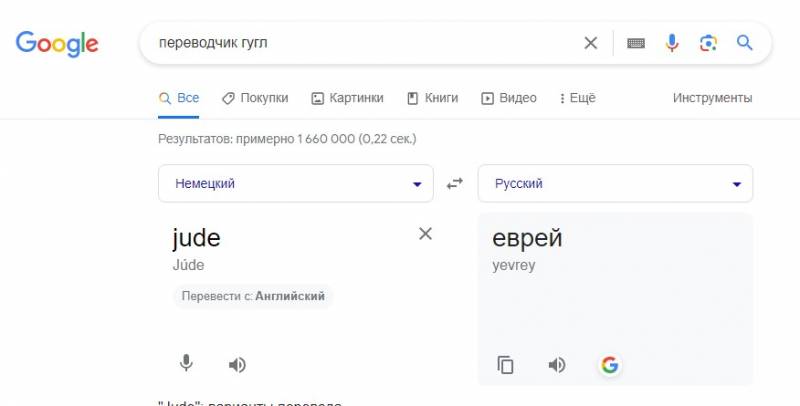Open the on-screen keyboard icon

tap(636, 43)
